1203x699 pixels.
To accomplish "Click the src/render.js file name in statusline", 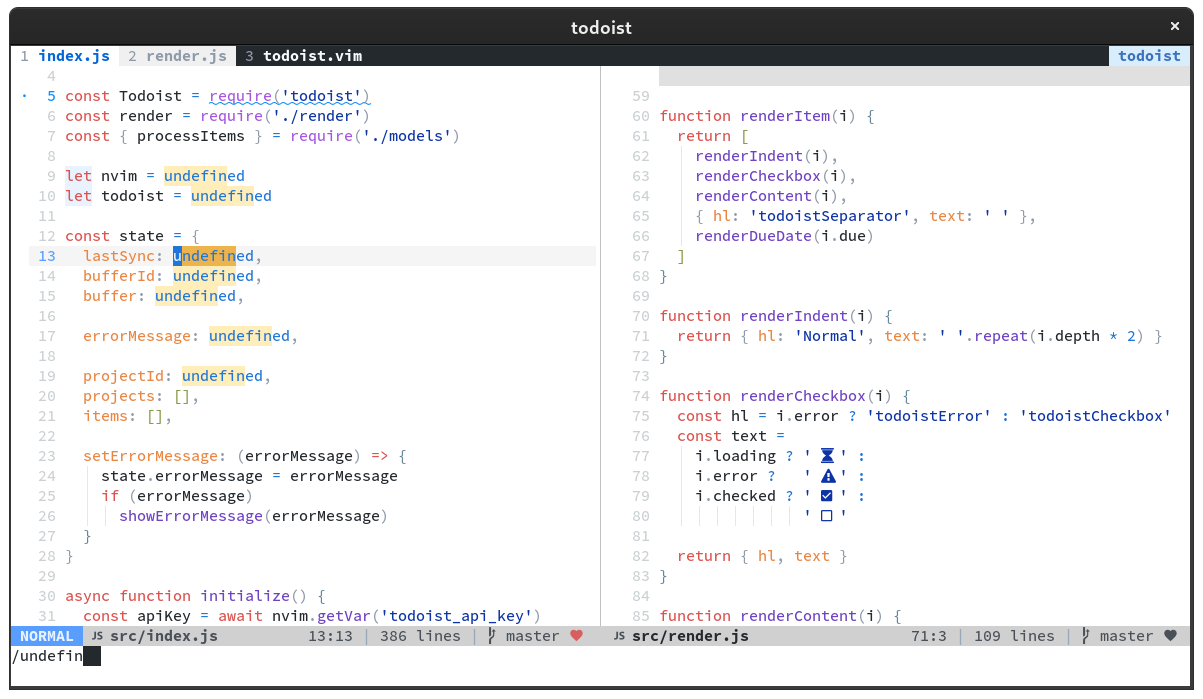I will [690, 636].
